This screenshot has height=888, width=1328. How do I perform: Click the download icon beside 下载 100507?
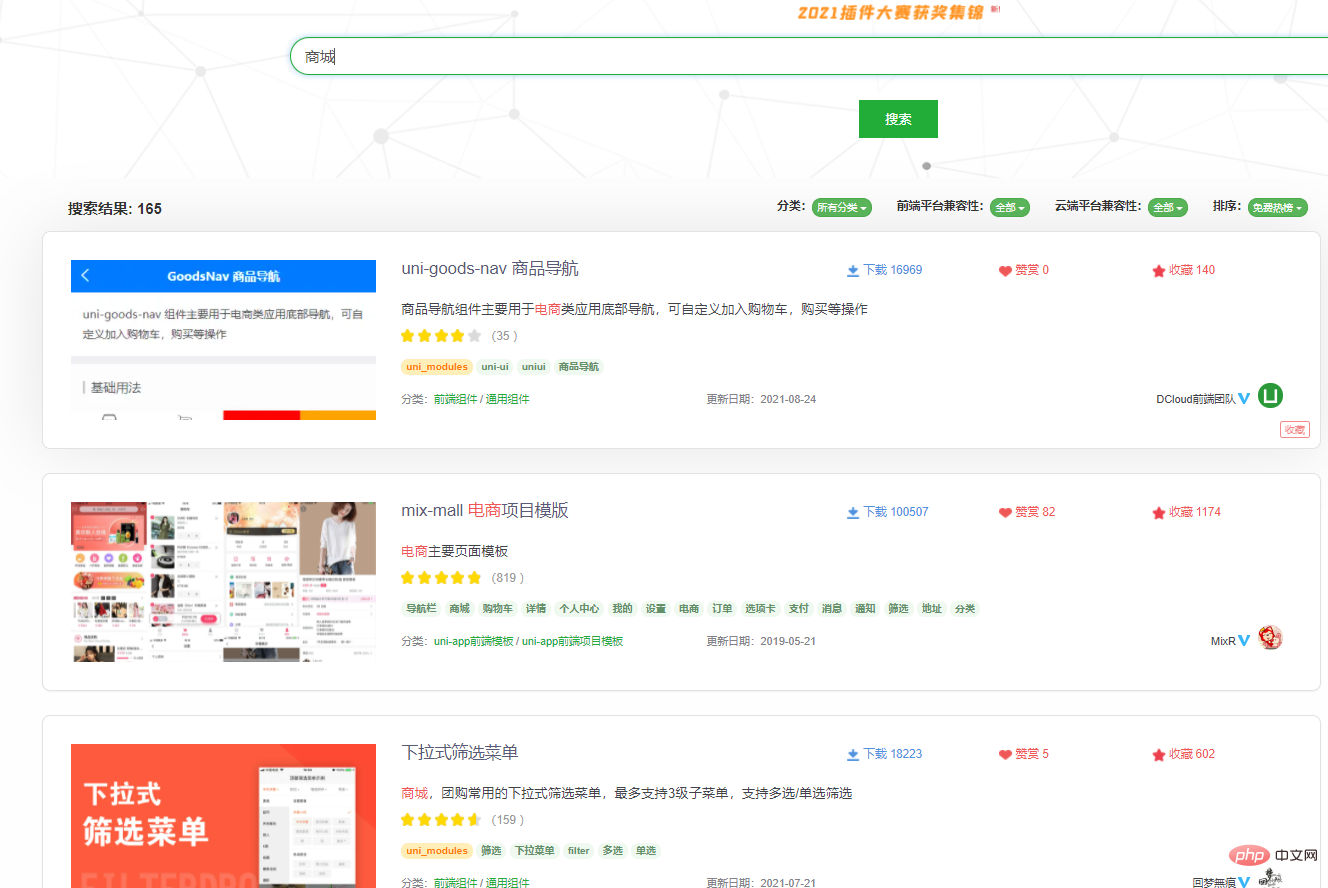pyautogui.click(x=853, y=513)
